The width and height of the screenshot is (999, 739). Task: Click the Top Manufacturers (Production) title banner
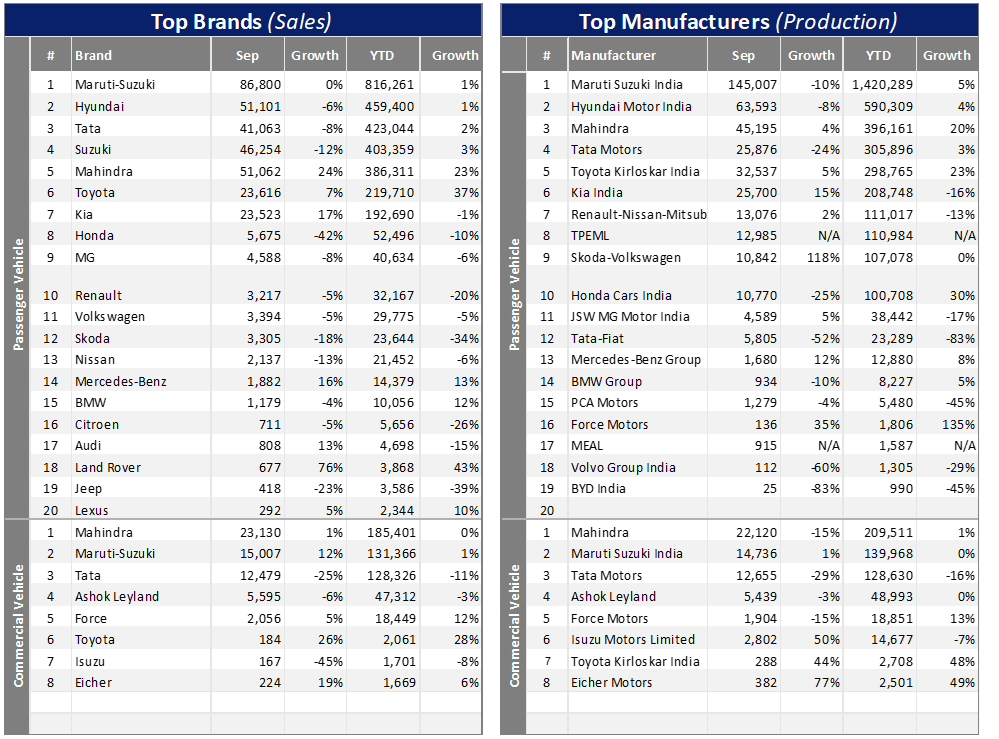739,20
